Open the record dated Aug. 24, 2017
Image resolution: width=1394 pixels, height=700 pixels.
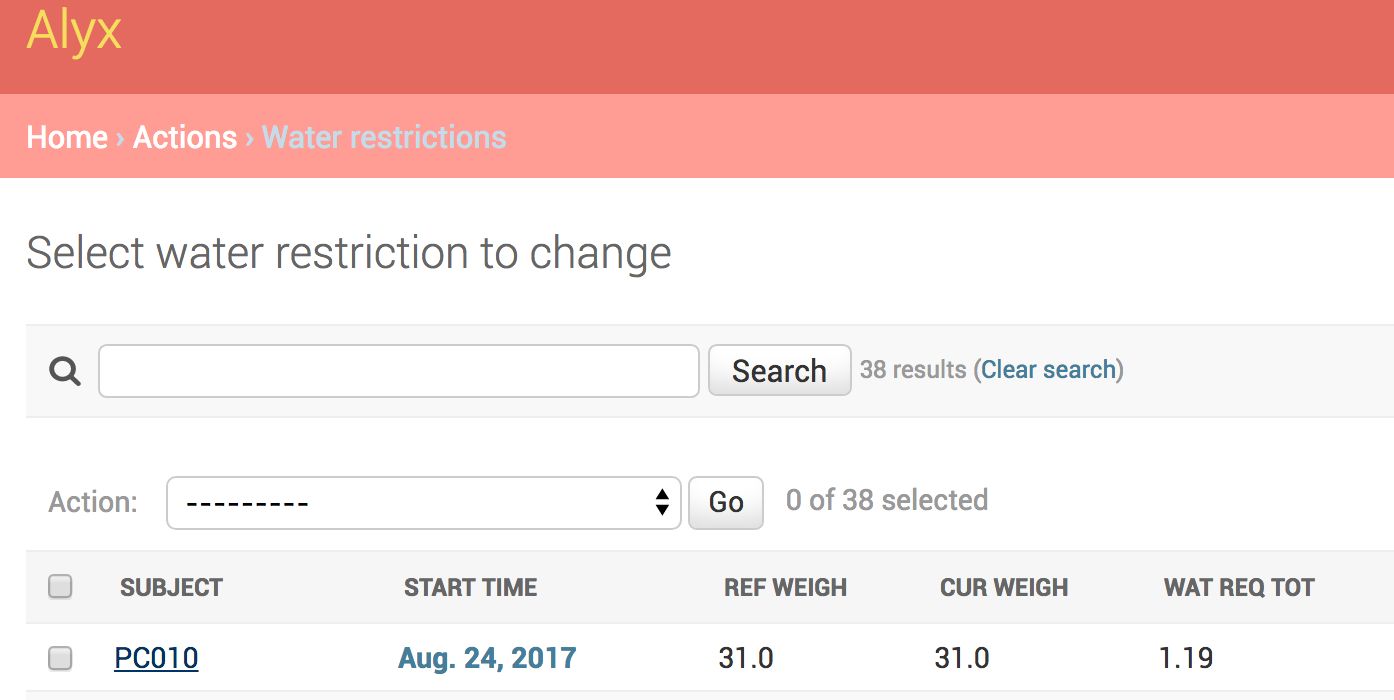tap(486, 658)
